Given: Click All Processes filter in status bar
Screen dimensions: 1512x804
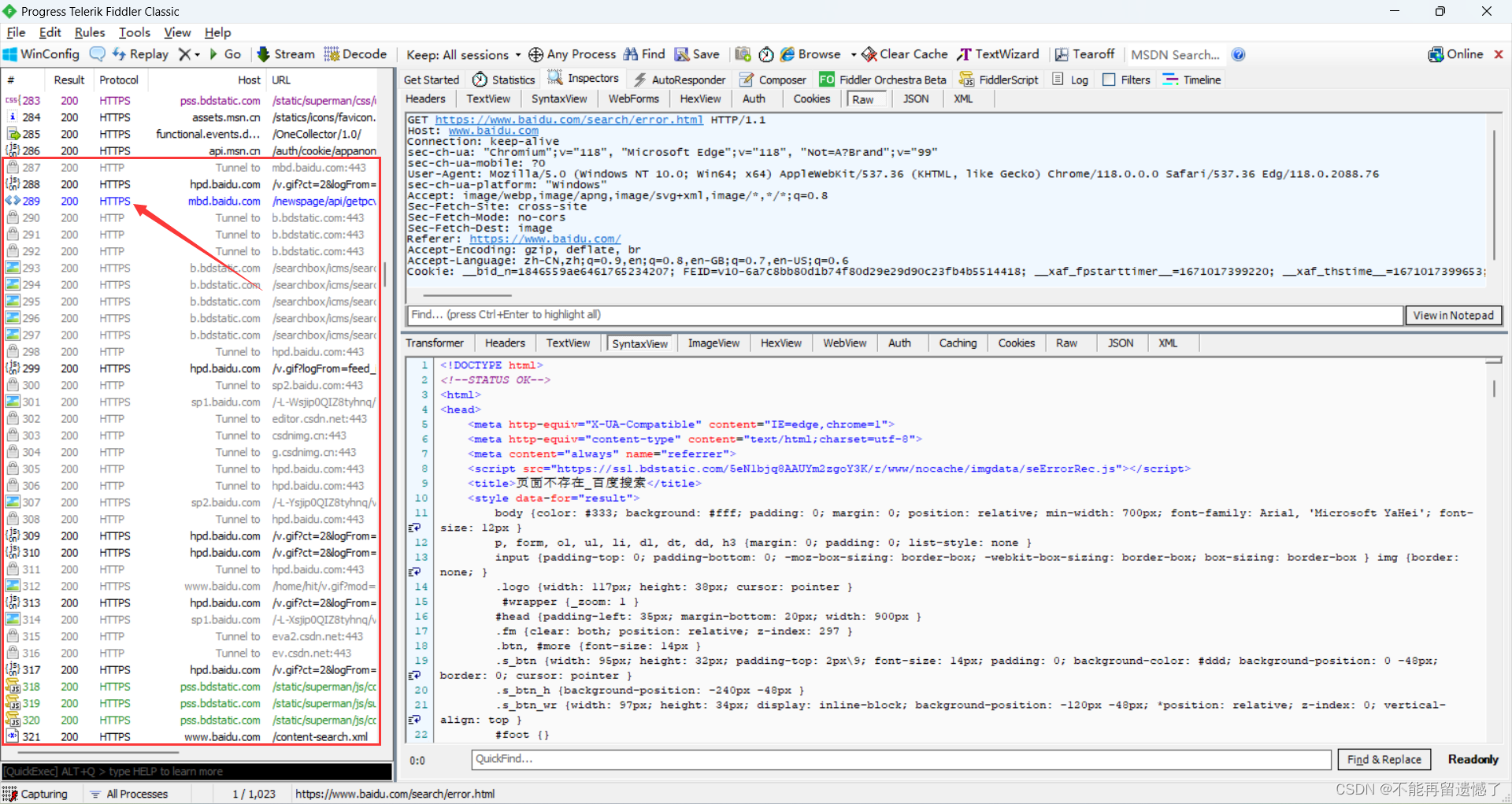Looking at the screenshot, I should pyautogui.click(x=129, y=794).
